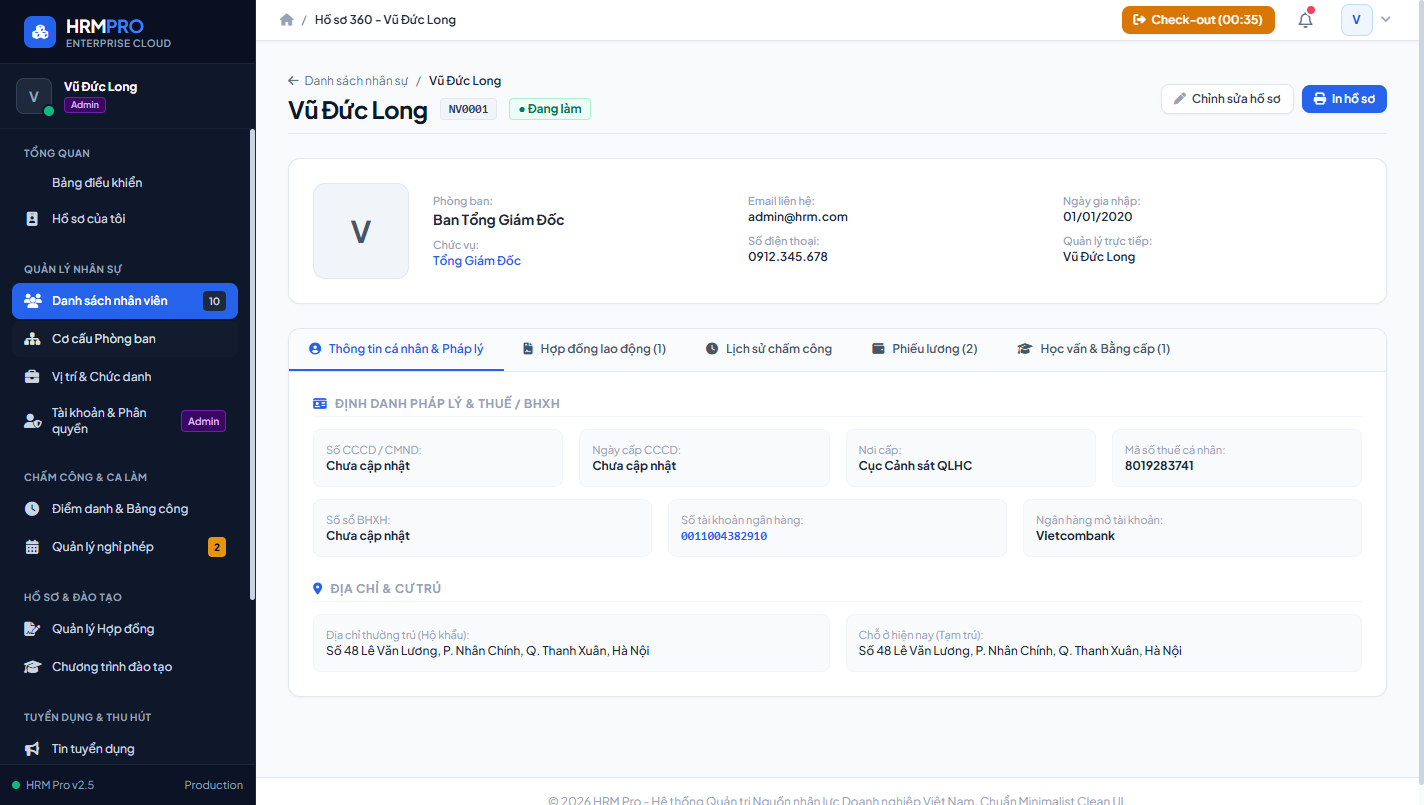Open the V avatar dropdown in header
Viewport: 1424px width, 805px height.
tap(1356, 20)
